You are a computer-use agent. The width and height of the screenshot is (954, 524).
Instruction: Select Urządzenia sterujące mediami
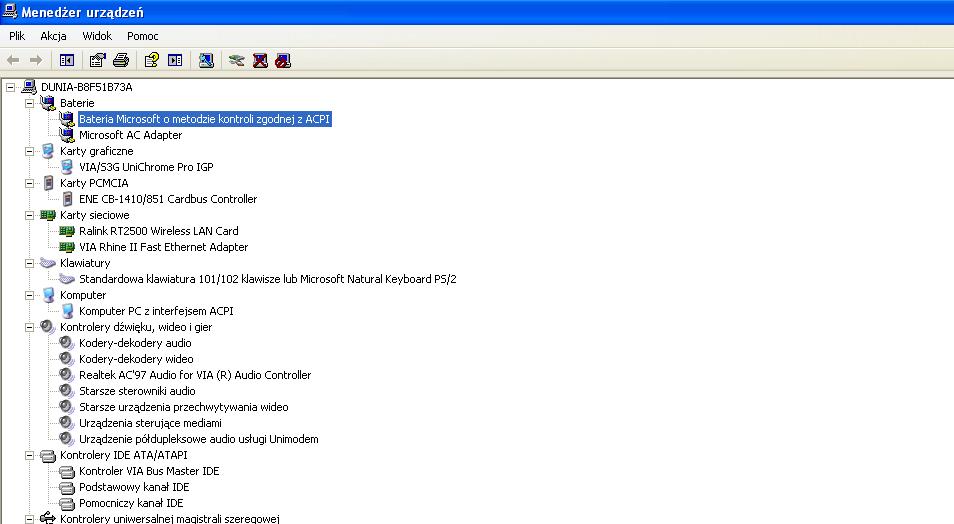tap(150, 423)
